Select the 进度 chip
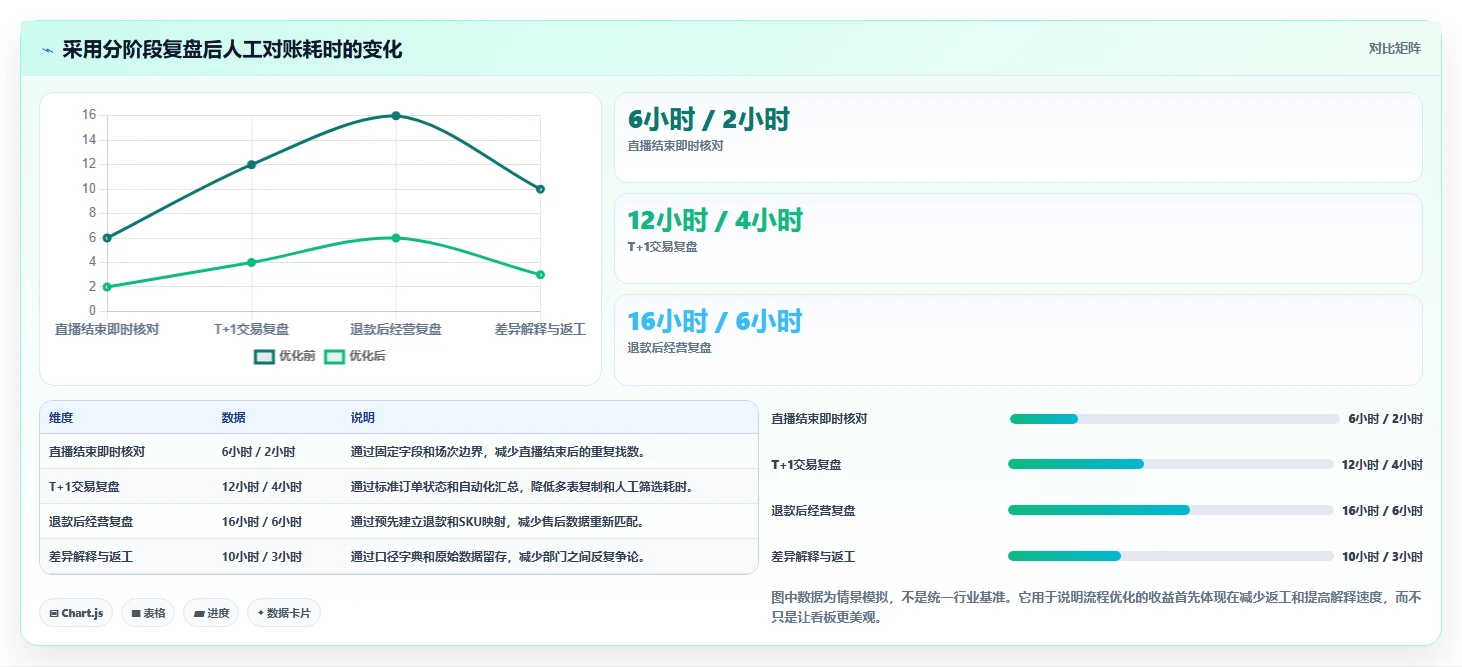 coord(211,613)
